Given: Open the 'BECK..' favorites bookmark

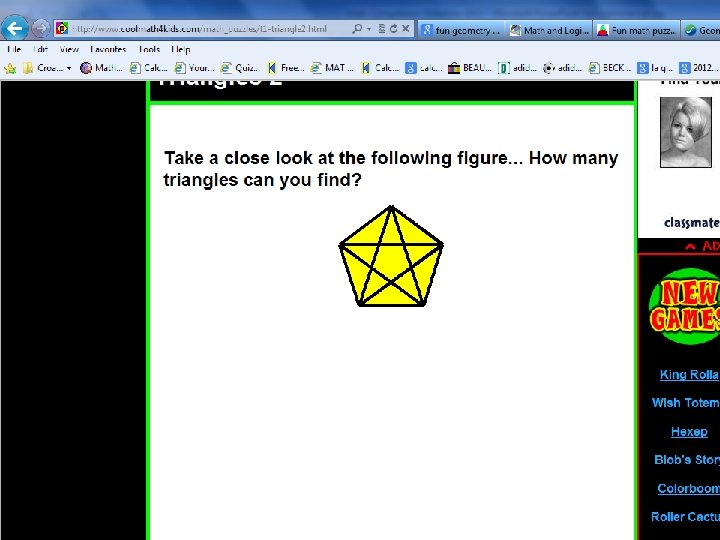Looking at the screenshot, I should point(609,68).
